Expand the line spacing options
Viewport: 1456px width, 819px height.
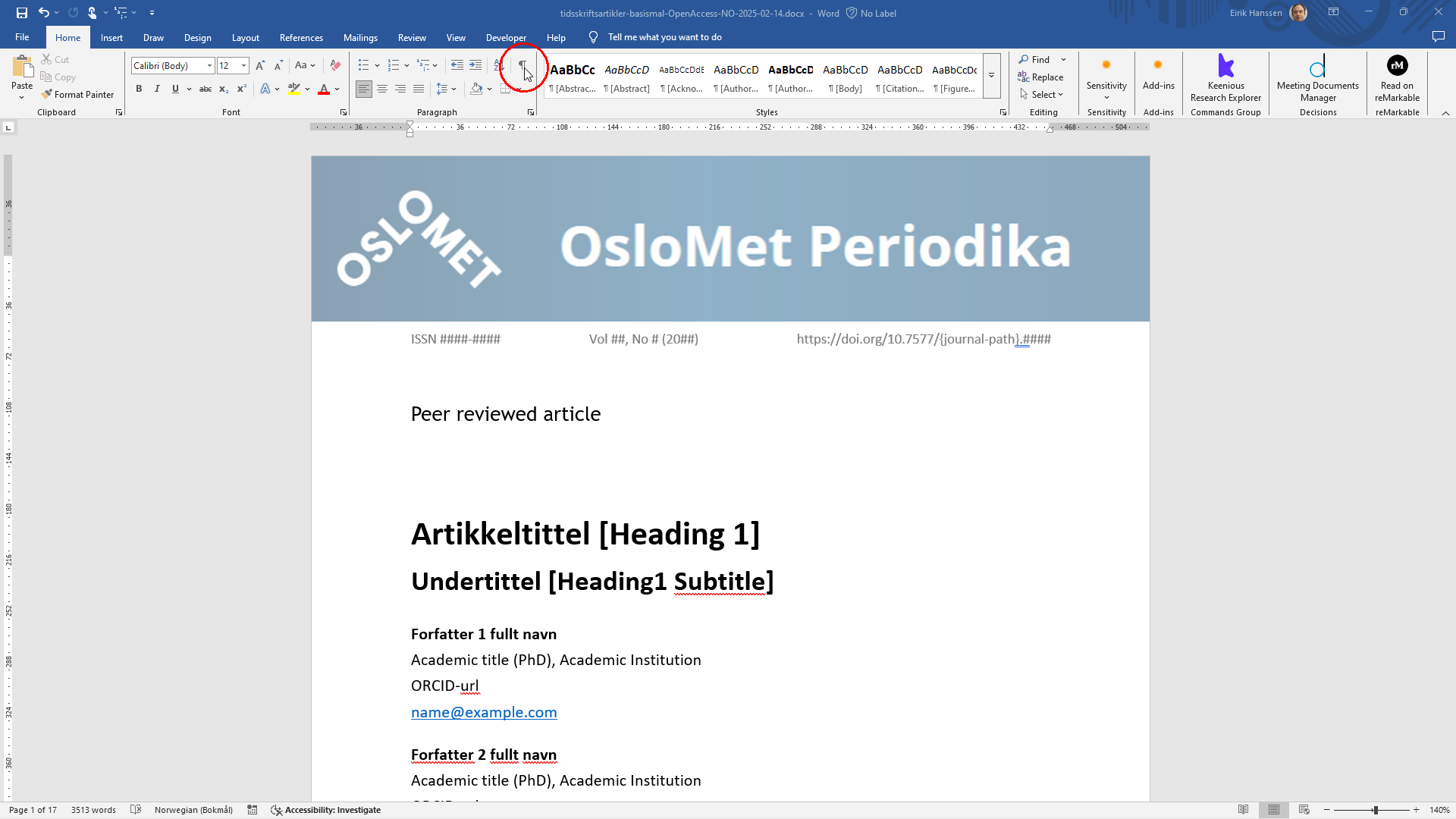[453, 89]
